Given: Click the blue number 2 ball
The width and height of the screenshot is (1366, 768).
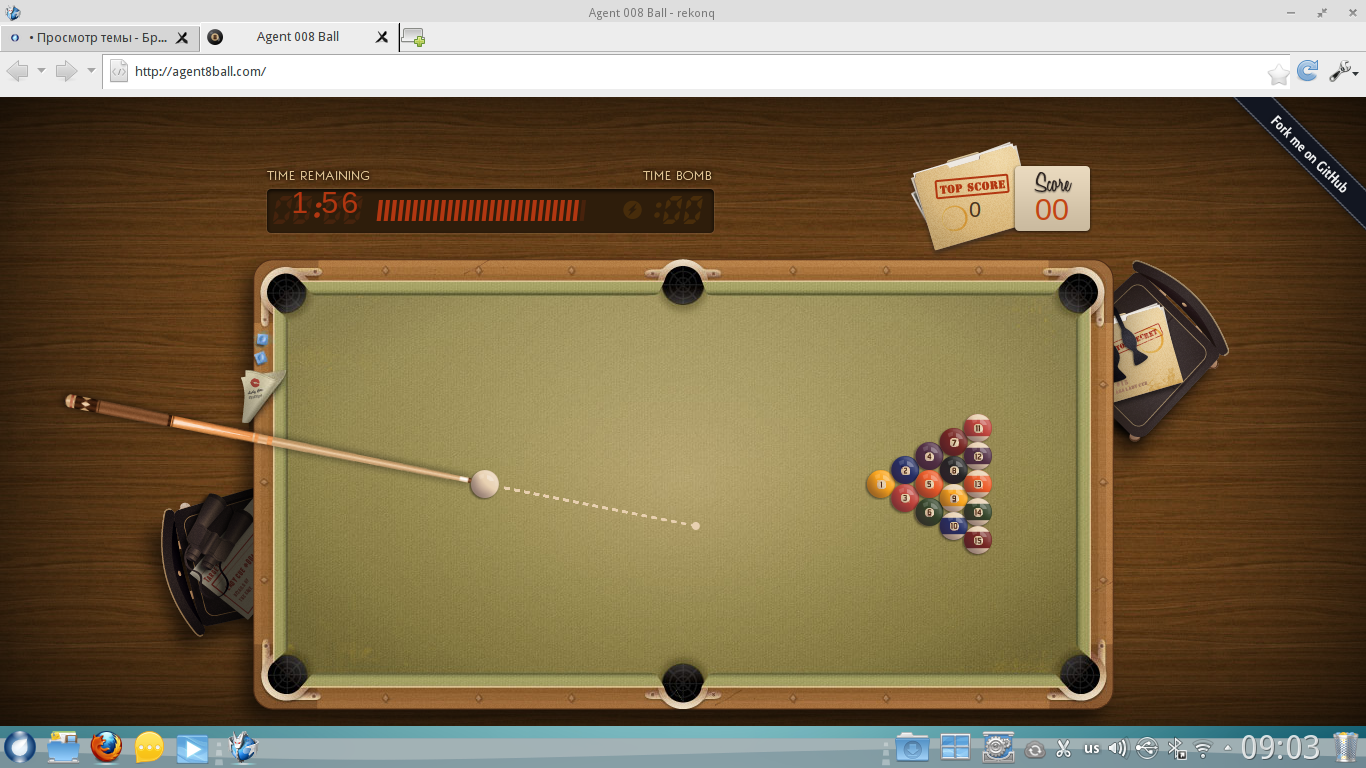Looking at the screenshot, I should [x=905, y=470].
